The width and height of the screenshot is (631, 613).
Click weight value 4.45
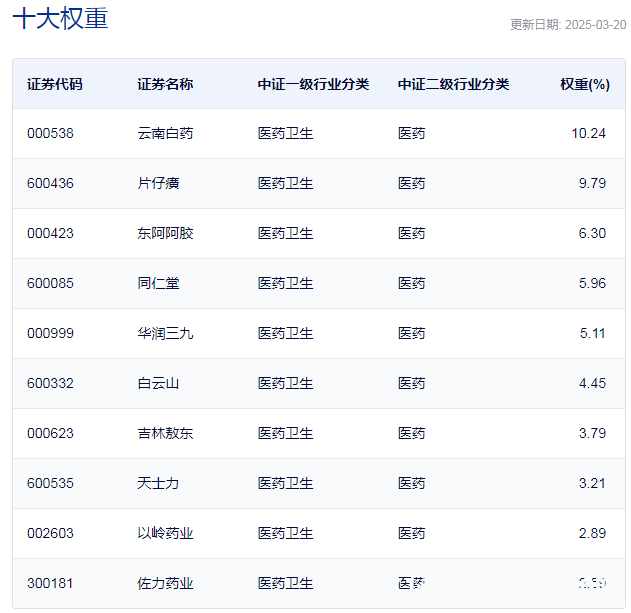click(x=592, y=383)
